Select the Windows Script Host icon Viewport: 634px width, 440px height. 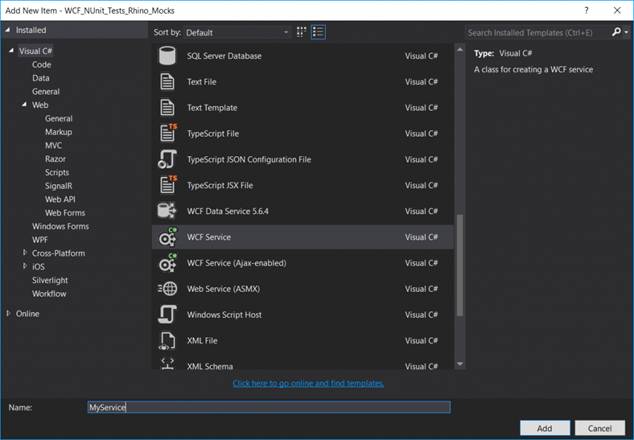click(167, 315)
